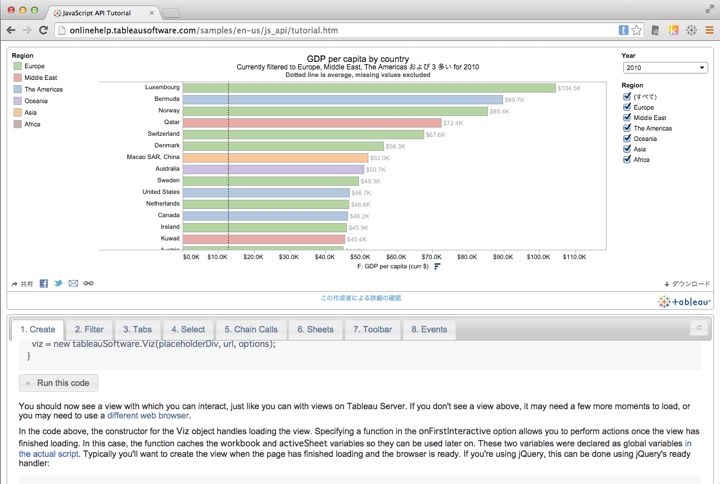Open the 6. Sheets tab
720x484 pixels.
pos(315,329)
